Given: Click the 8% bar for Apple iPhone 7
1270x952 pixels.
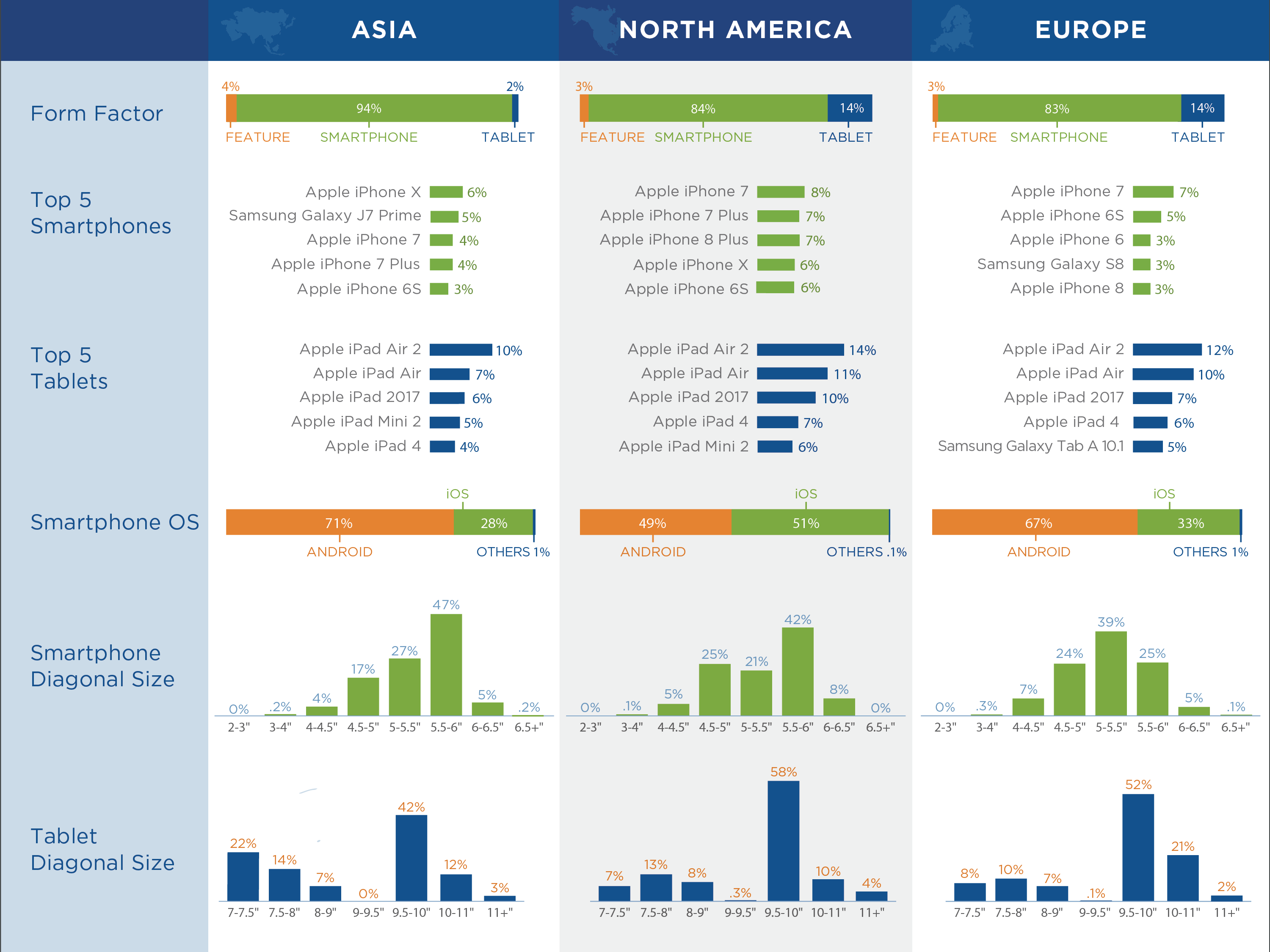Looking at the screenshot, I should 781,192.
